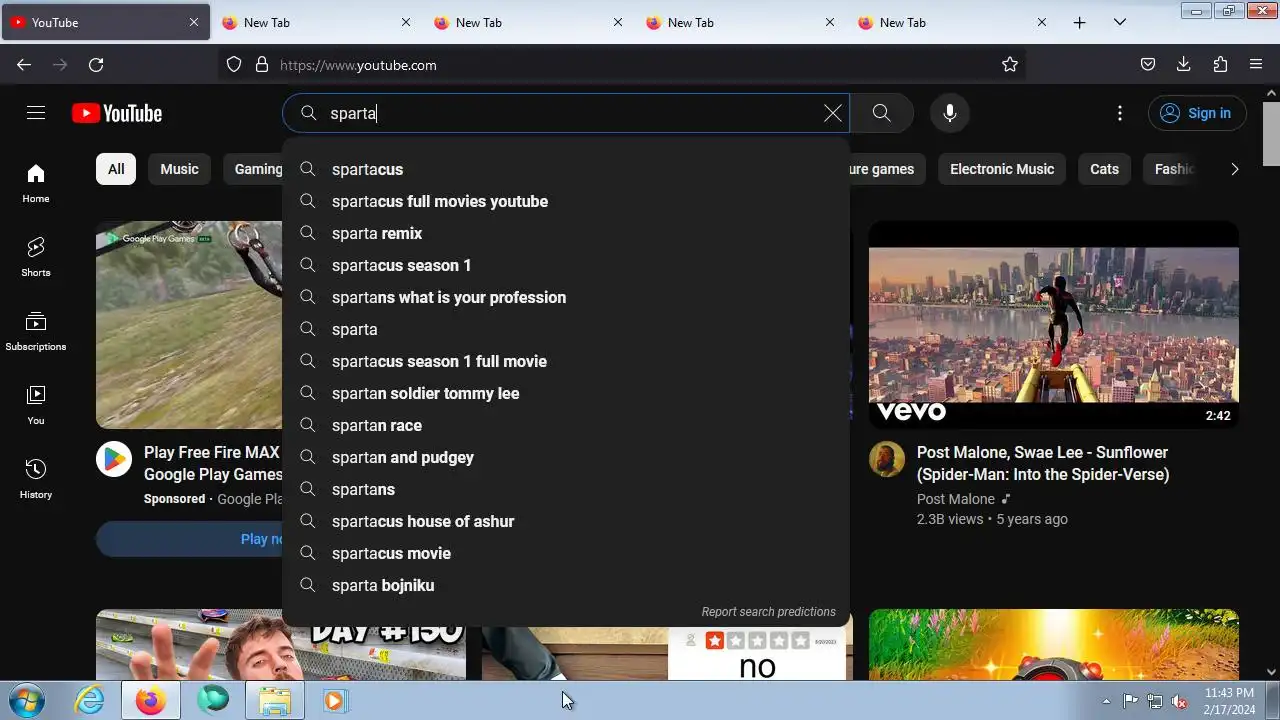Choose the 'spartacus' suggestion

click(x=566, y=169)
